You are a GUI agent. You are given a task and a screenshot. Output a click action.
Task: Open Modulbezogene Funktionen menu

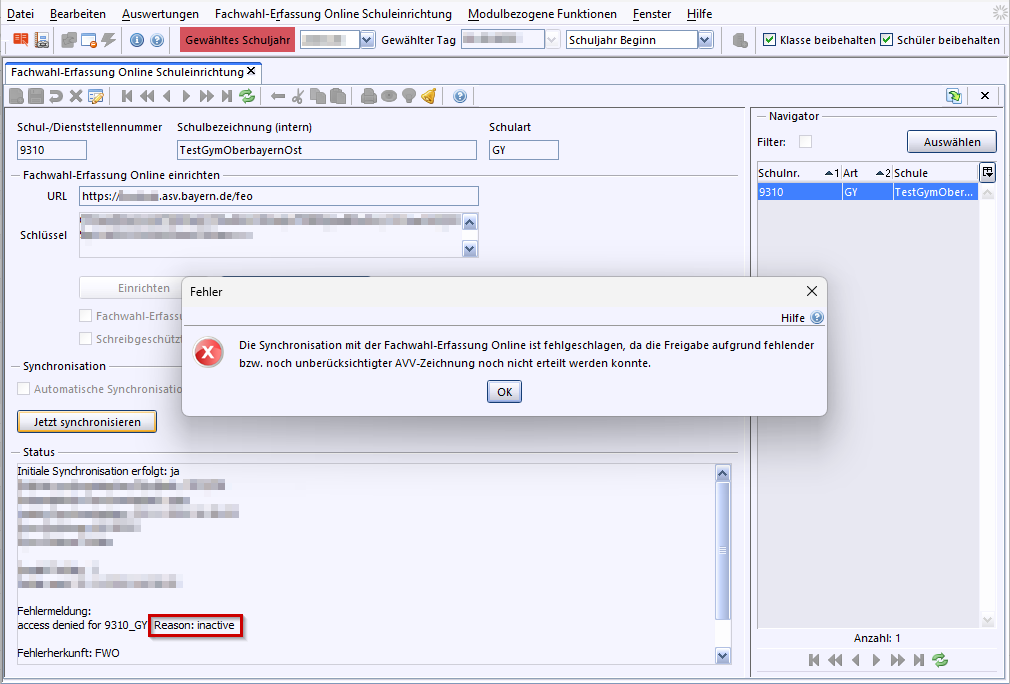pos(542,14)
